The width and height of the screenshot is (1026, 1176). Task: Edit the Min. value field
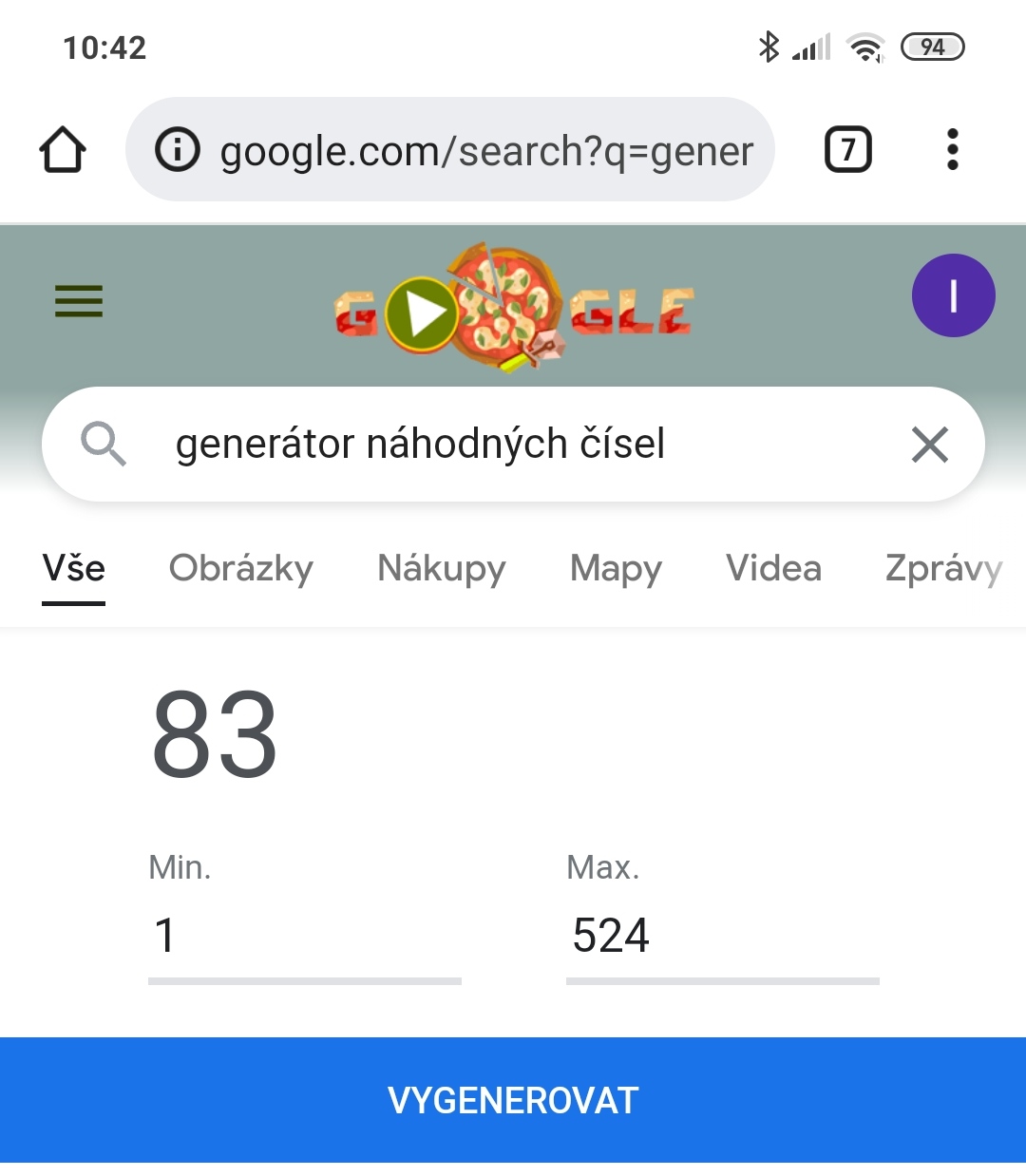pos(304,937)
